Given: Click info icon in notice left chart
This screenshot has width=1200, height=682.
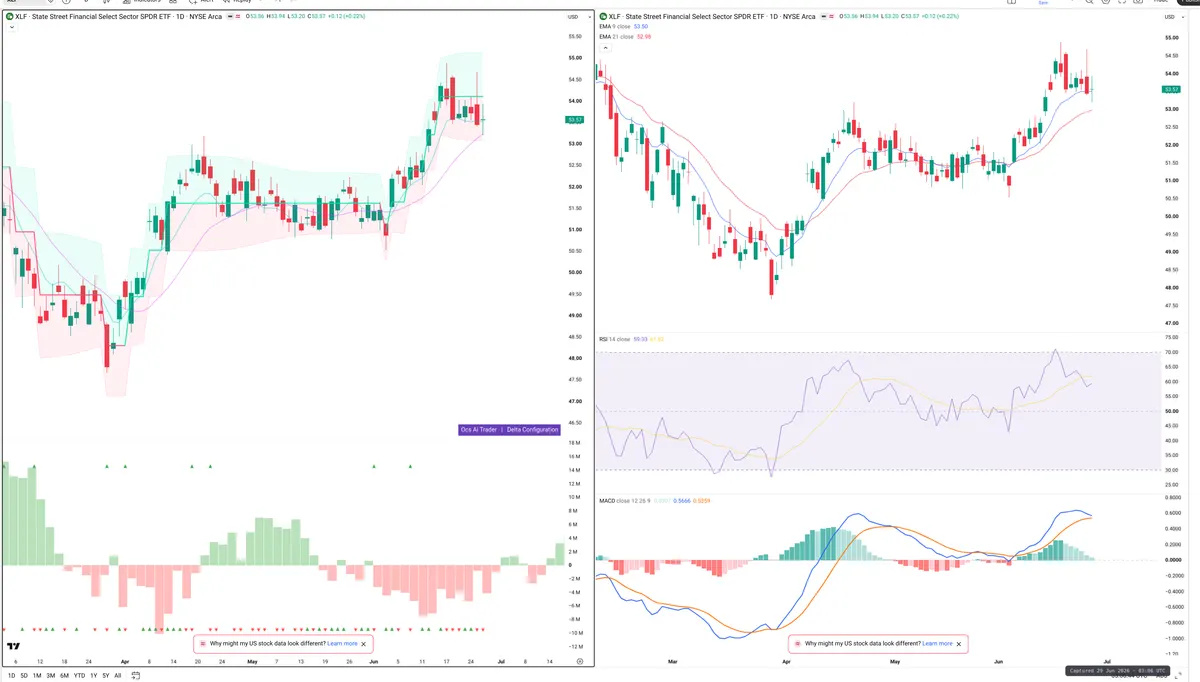Looking at the screenshot, I should 202,644.
